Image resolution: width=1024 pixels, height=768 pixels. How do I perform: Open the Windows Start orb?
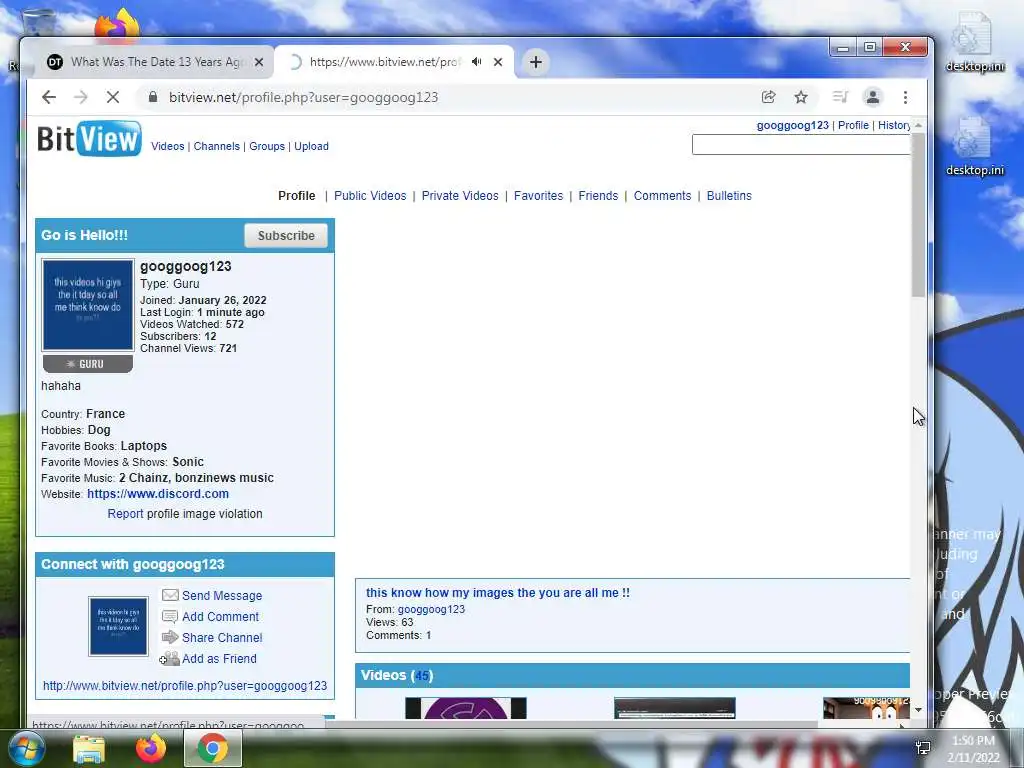coord(25,748)
